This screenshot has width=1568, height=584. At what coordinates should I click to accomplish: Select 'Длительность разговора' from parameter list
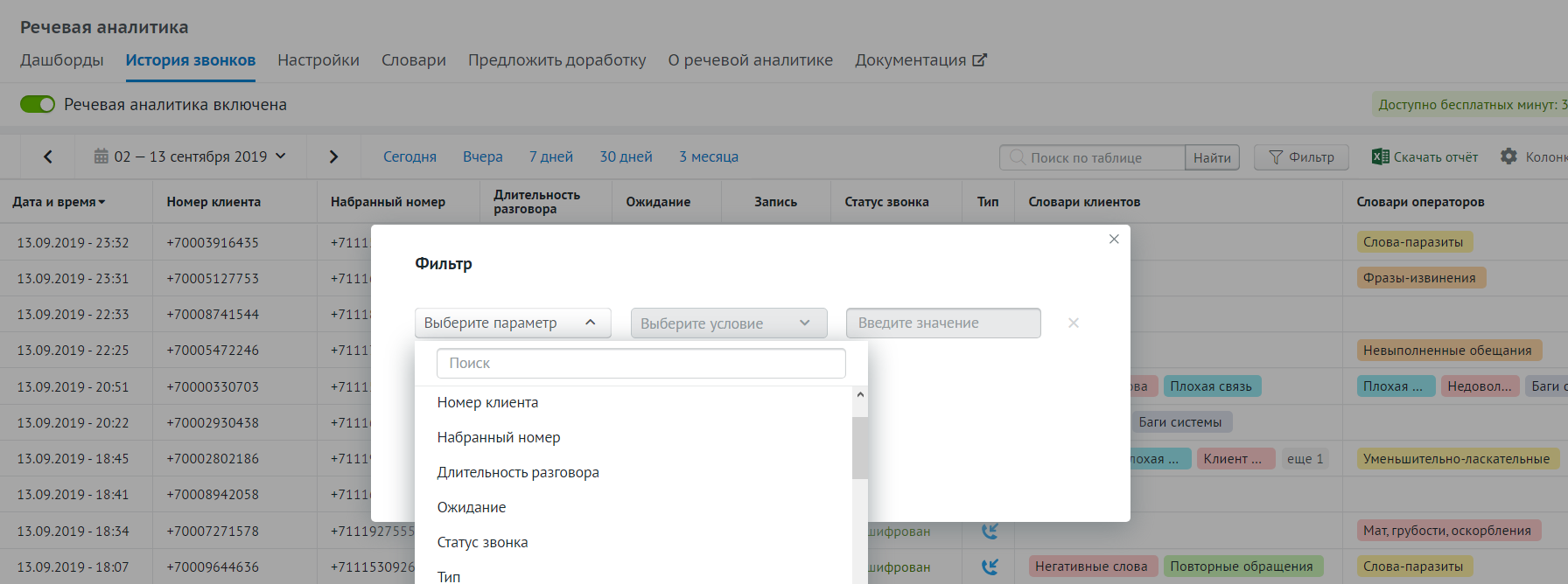point(518,472)
